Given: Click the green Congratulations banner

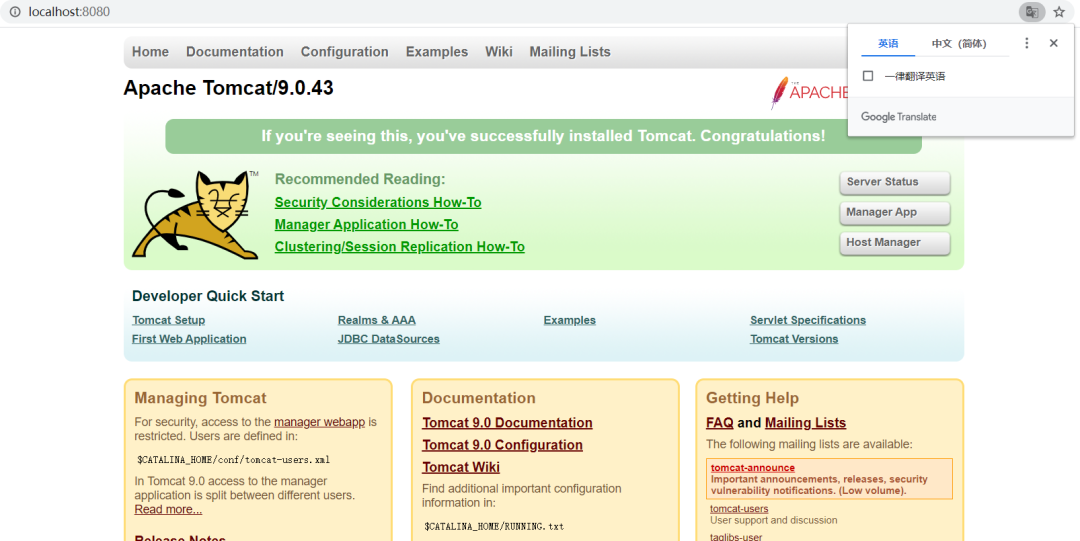Looking at the screenshot, I should (x=543, y=136).
